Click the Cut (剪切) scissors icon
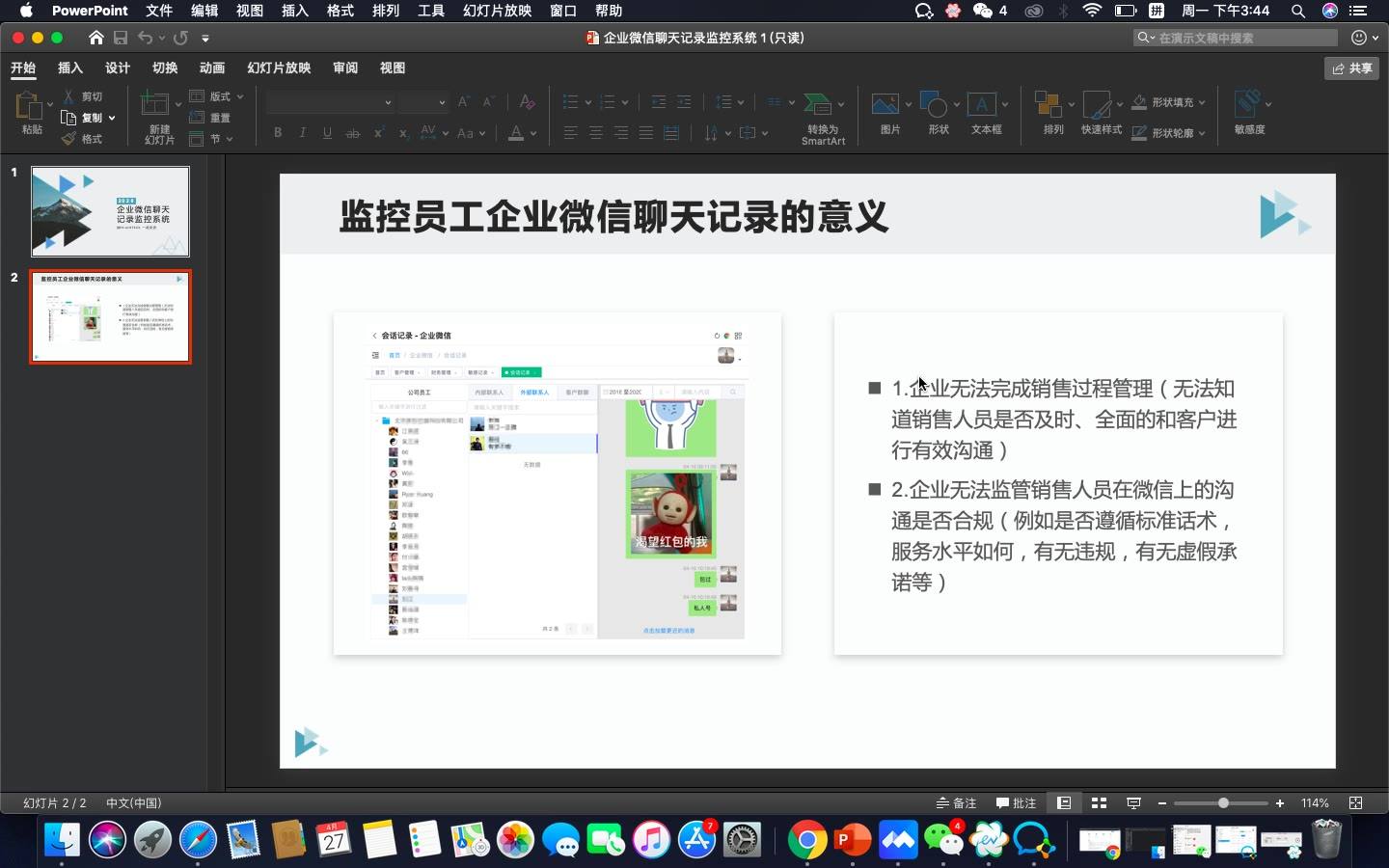Image resolution: width=1389 pixels, height=868 pixels. (x=68, y=96)
